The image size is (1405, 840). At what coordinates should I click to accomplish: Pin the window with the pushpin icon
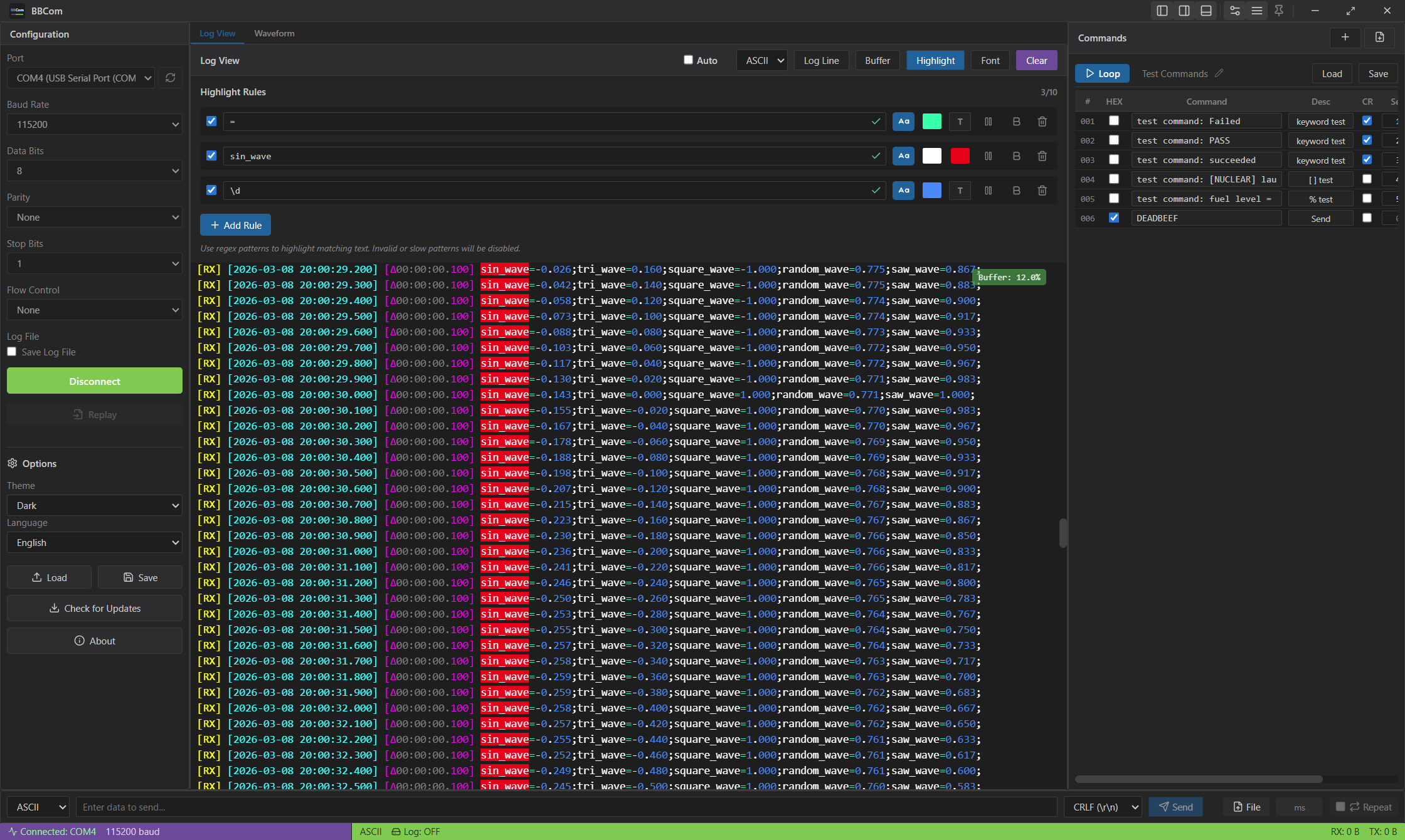1279,11
